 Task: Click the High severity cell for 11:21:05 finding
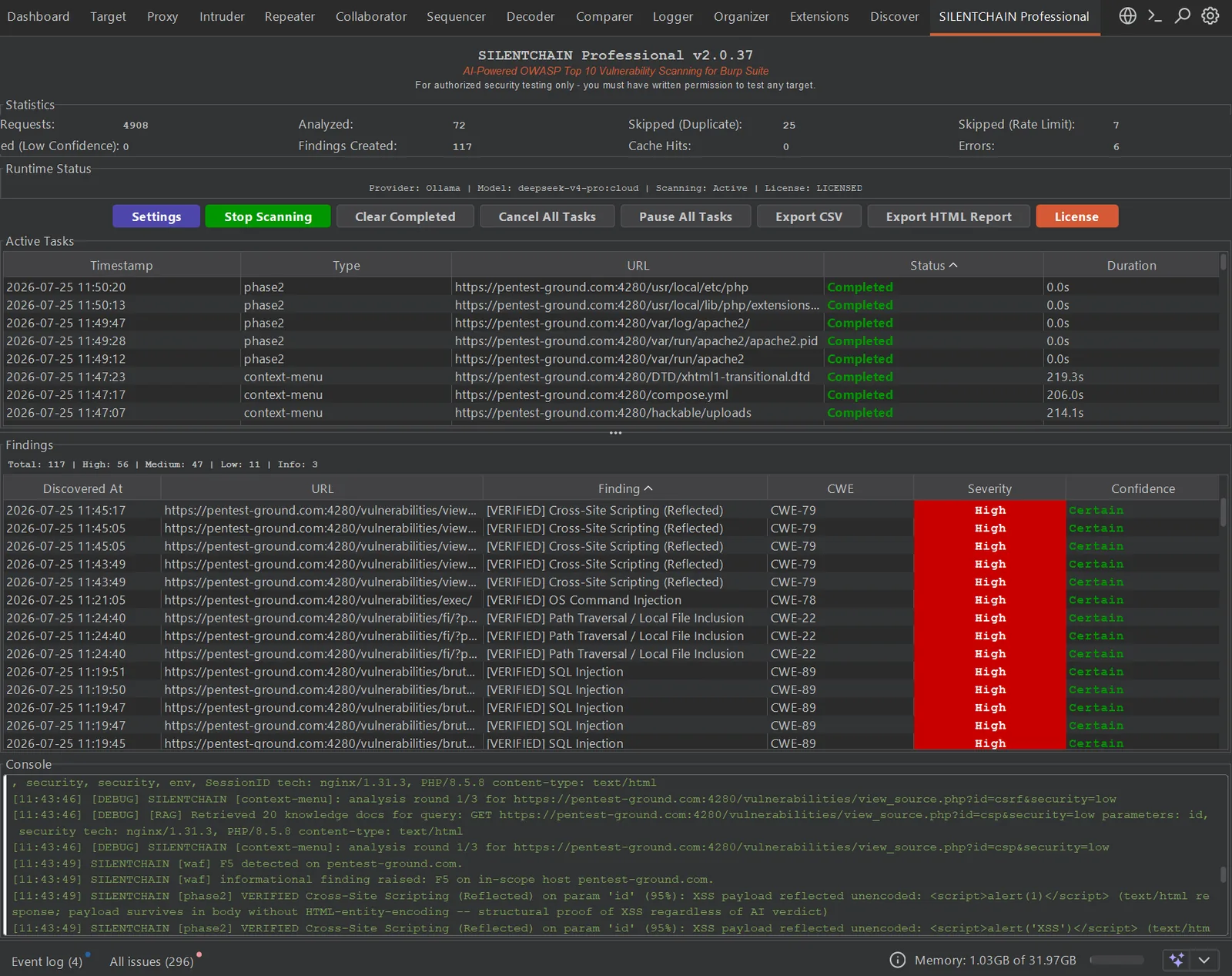click(x=989, y=600)
